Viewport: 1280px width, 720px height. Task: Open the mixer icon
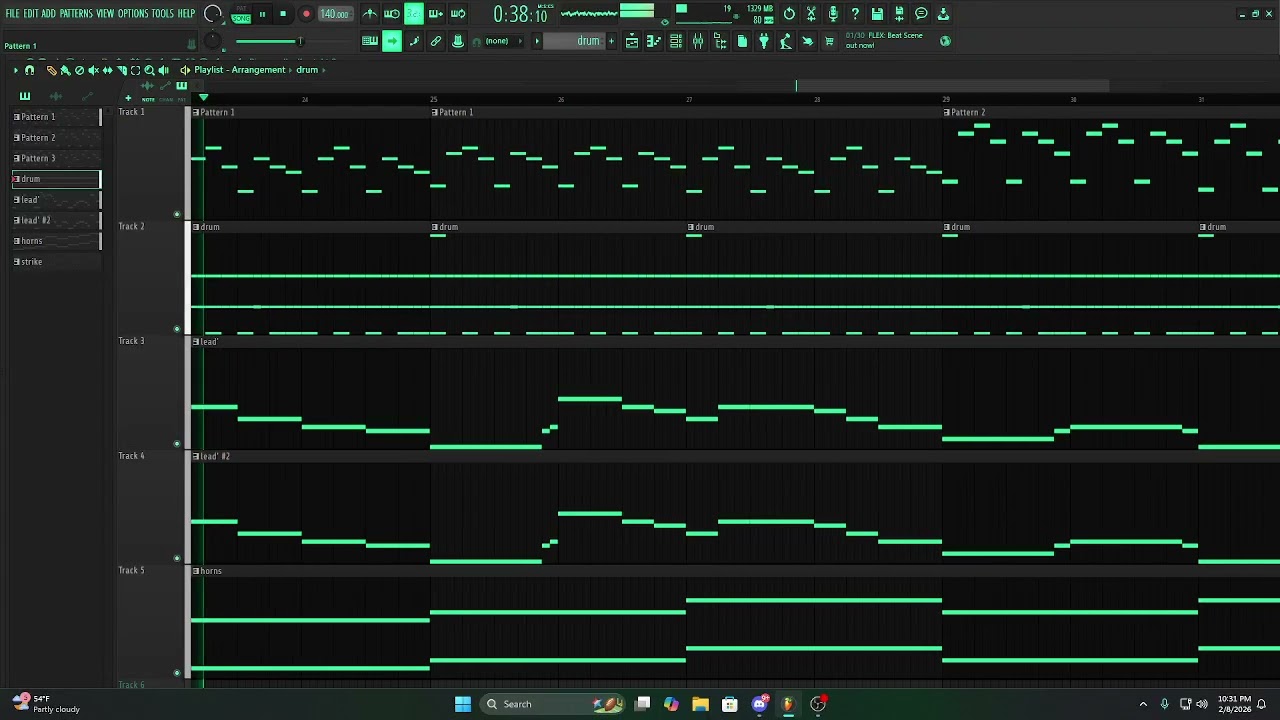tap(698, 41)
